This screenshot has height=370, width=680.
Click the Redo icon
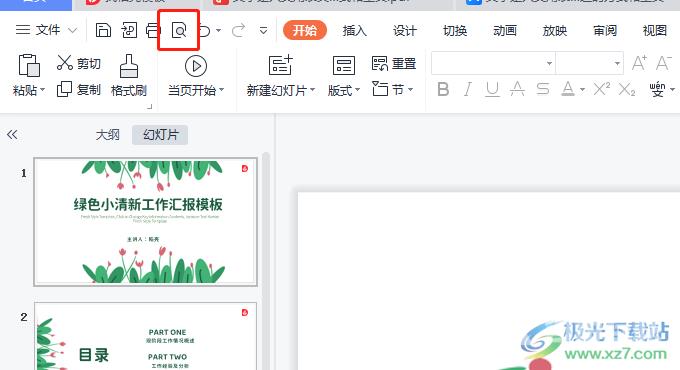(238, 30)
